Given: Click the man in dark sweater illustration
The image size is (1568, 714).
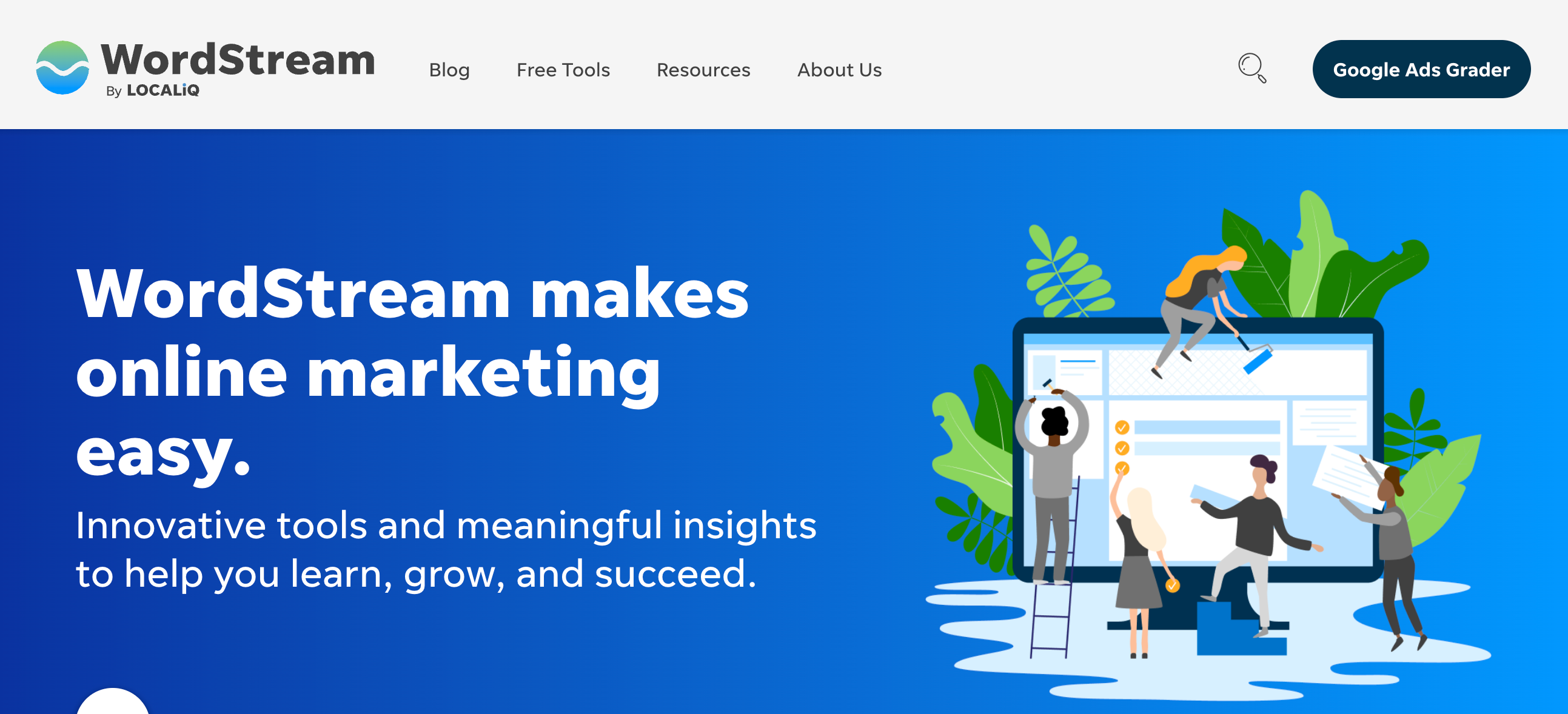Looking at the screenshot, I should tap(1258, 542).
